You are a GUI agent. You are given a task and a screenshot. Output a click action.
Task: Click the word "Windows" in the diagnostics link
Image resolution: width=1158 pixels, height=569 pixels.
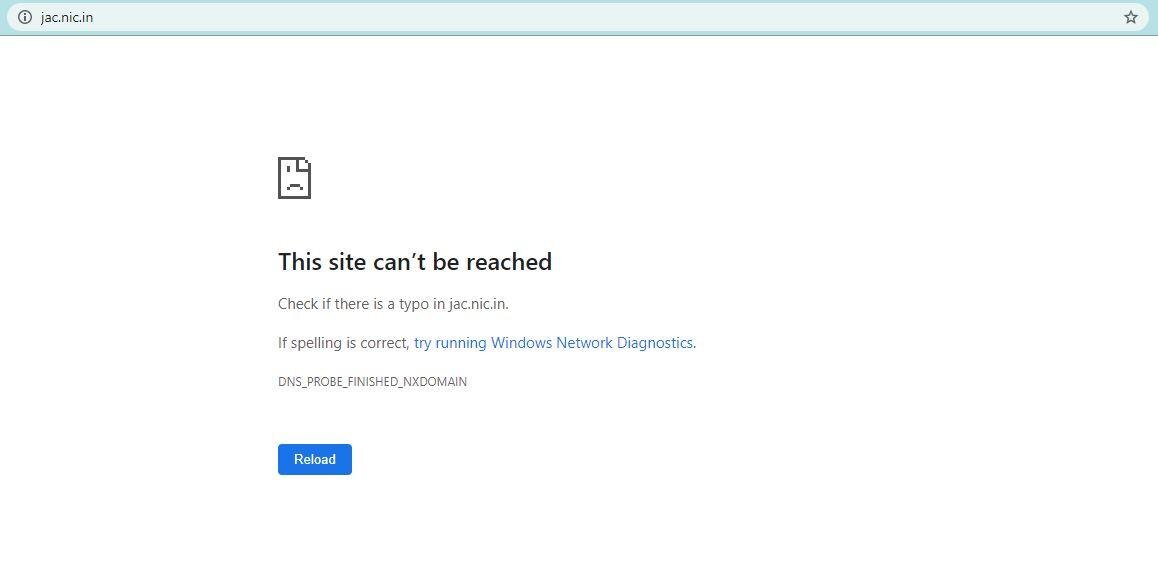click(x=521, y=343)
